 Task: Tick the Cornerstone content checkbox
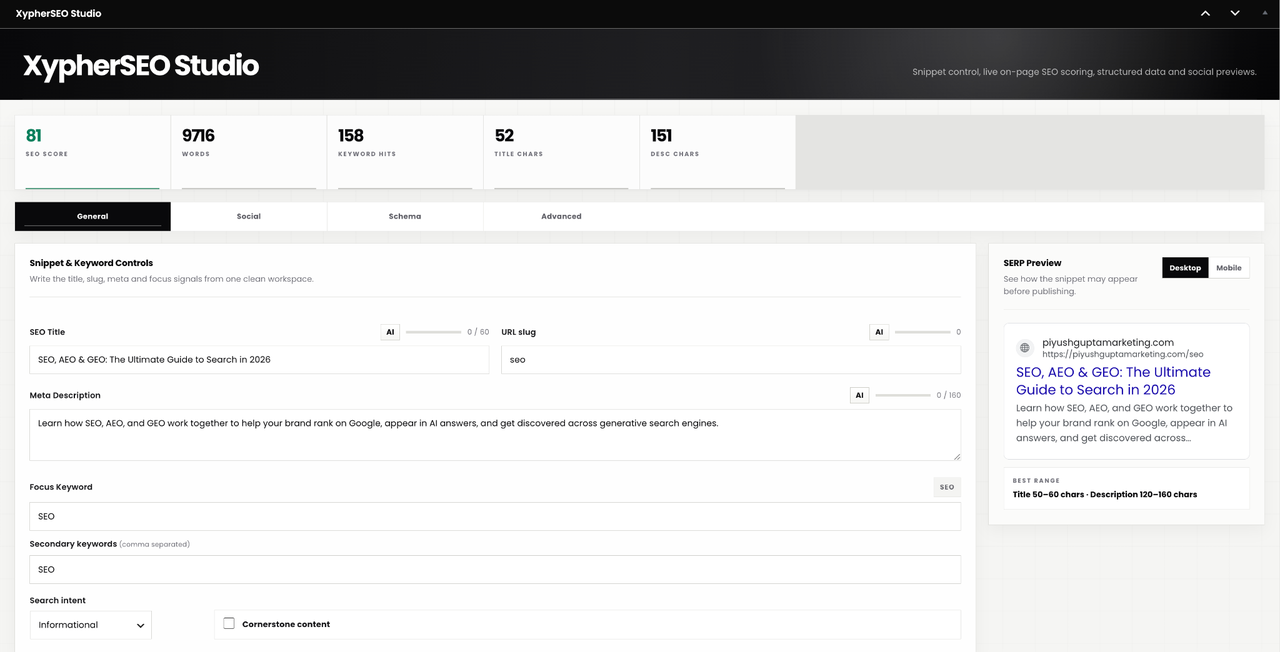coord(229,623)
